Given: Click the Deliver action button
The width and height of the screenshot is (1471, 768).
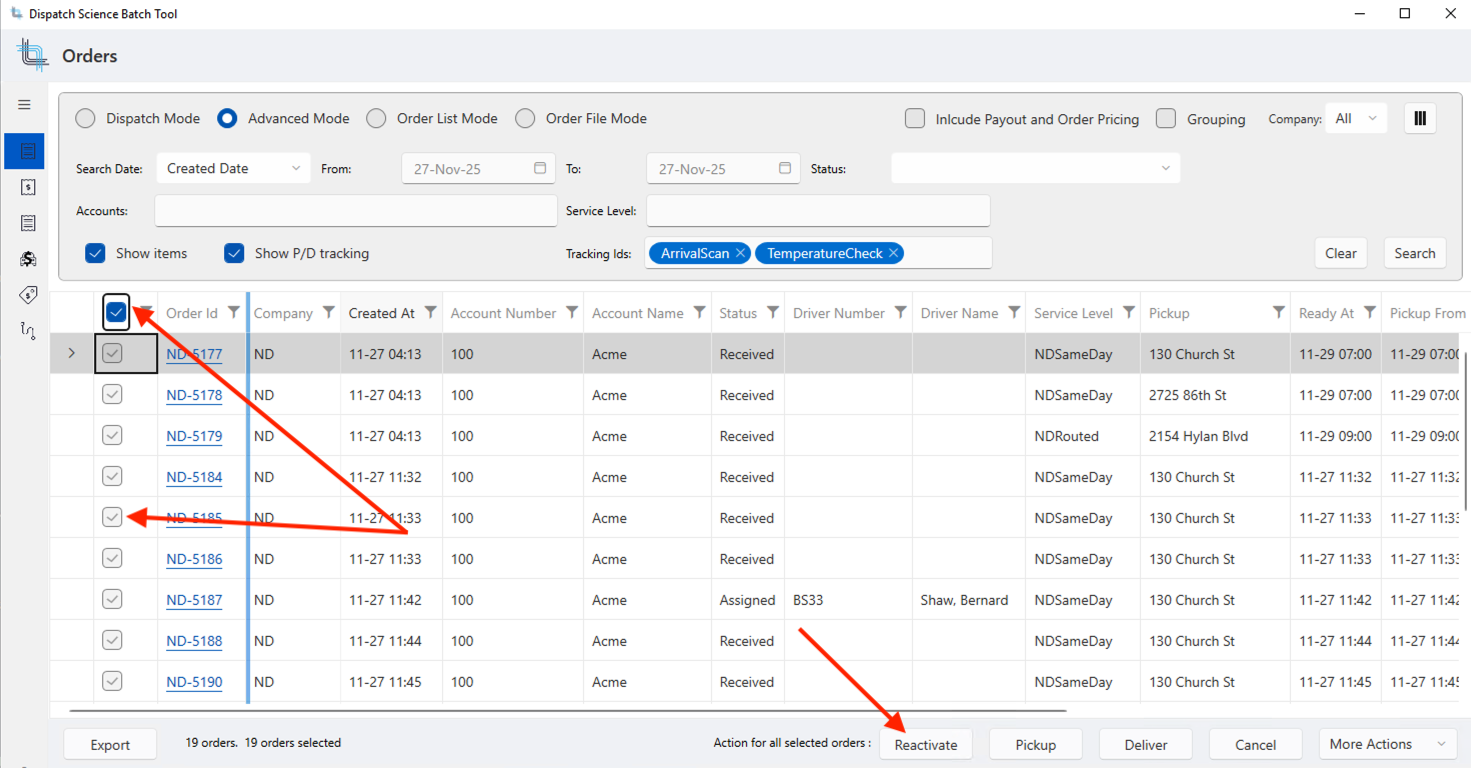Looking at the screenshot, I should point(1146,744).
